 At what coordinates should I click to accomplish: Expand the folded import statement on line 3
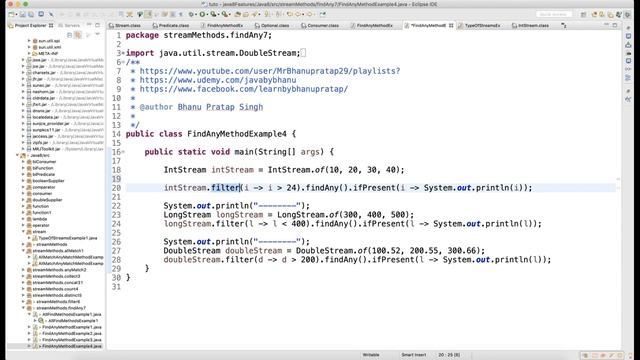(123, 53)
